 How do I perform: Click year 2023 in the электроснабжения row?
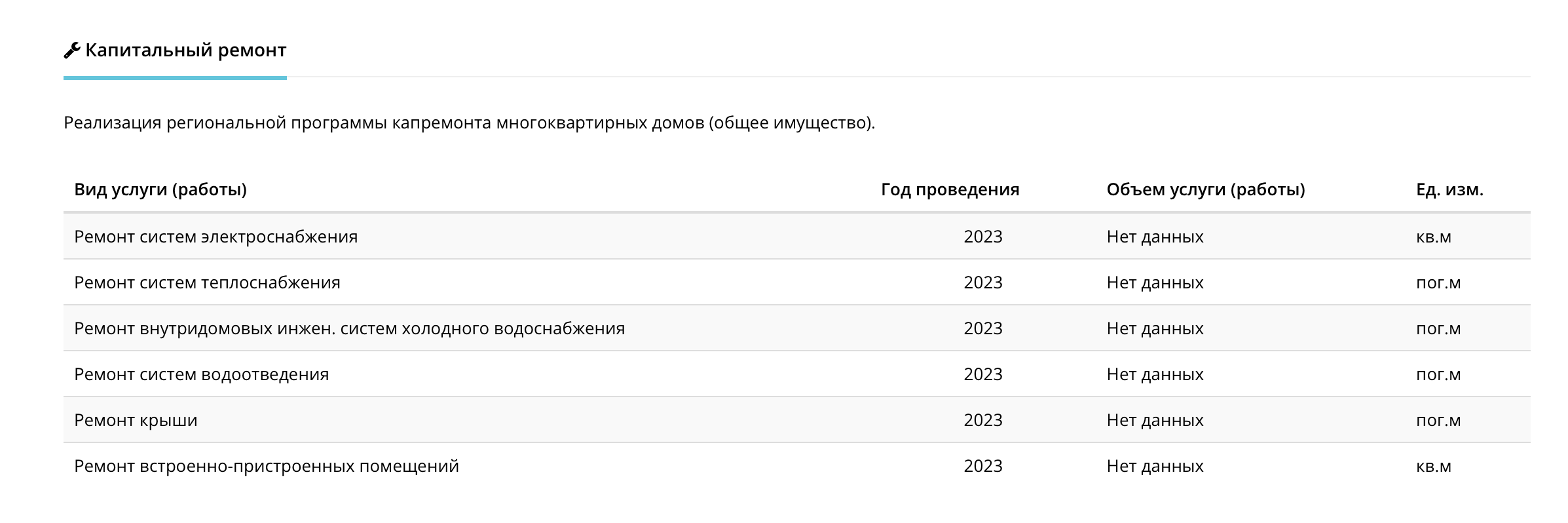pos(982,237)
